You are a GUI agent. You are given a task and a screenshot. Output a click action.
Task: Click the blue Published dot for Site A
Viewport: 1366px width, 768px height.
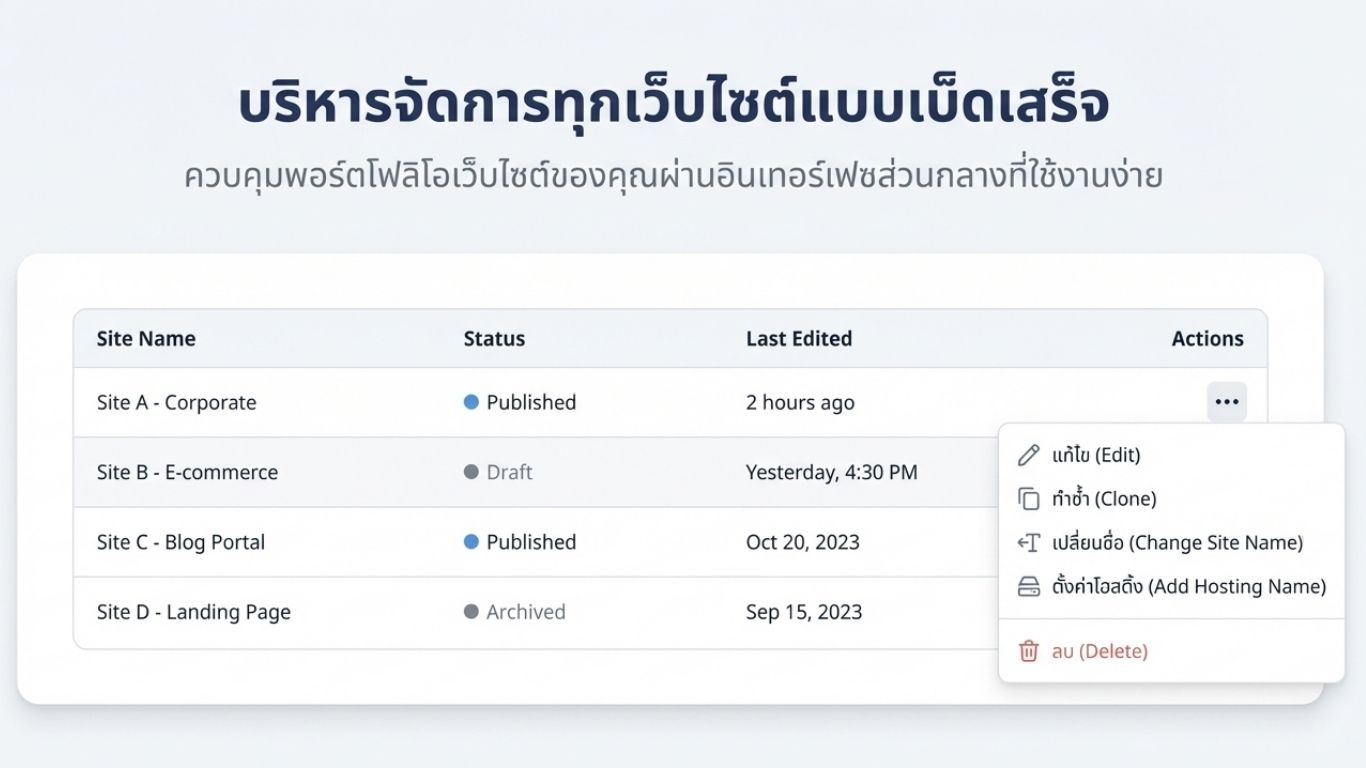pyautogui.click(x=472, y=402)
